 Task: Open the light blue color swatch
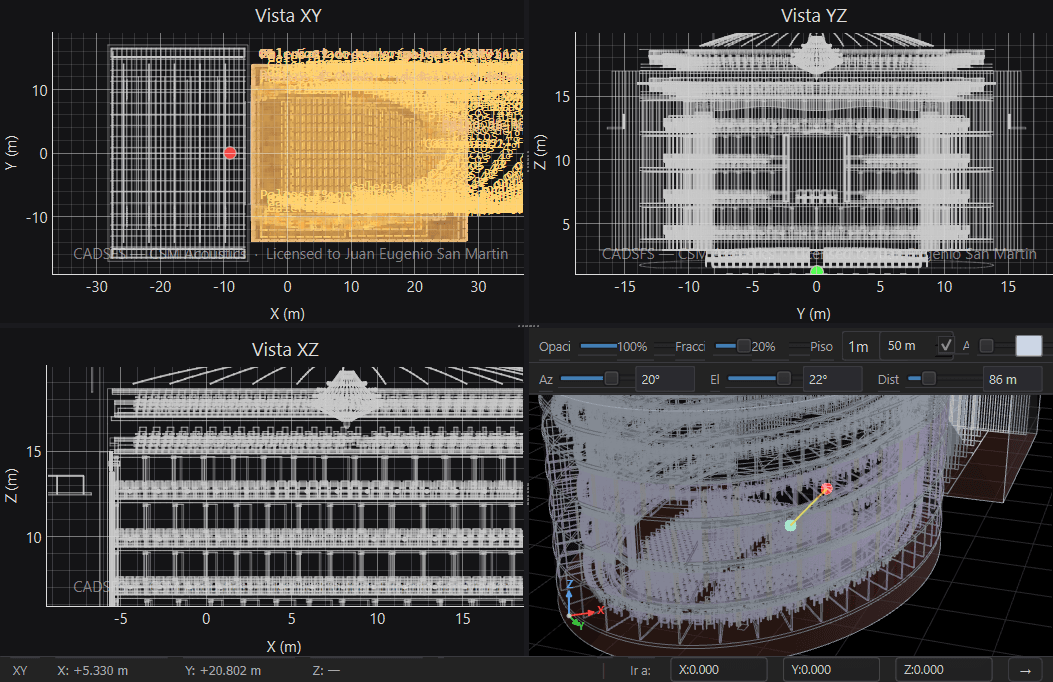1029,346
